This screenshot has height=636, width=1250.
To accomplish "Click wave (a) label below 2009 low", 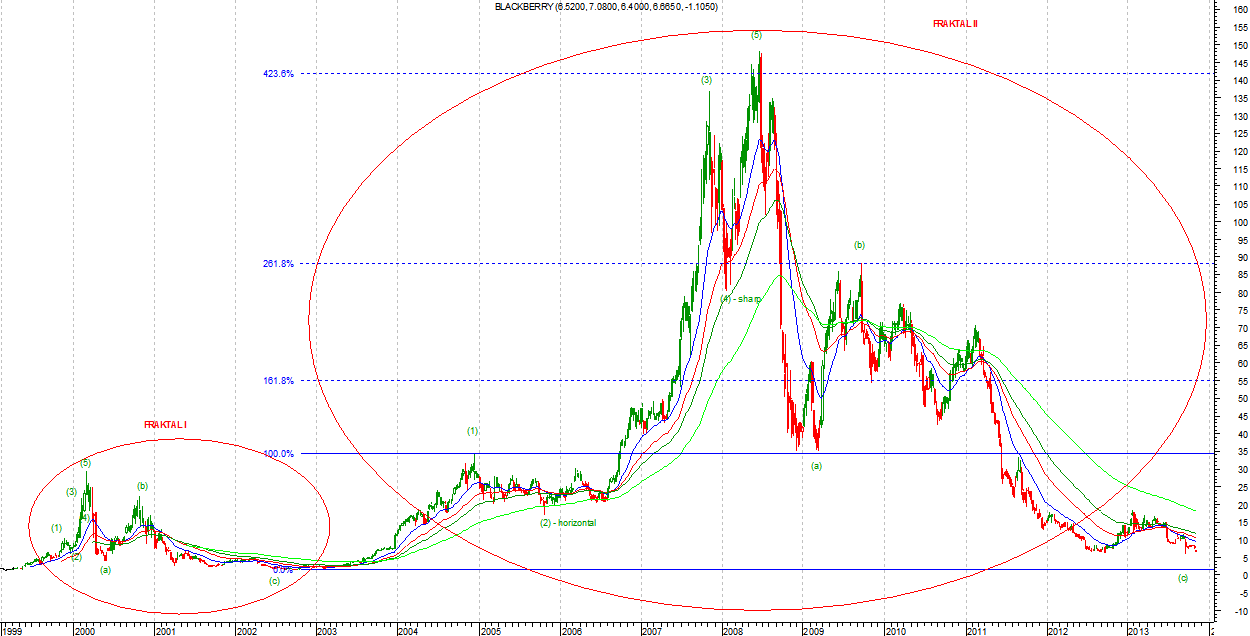I will [x=816, y=466].
